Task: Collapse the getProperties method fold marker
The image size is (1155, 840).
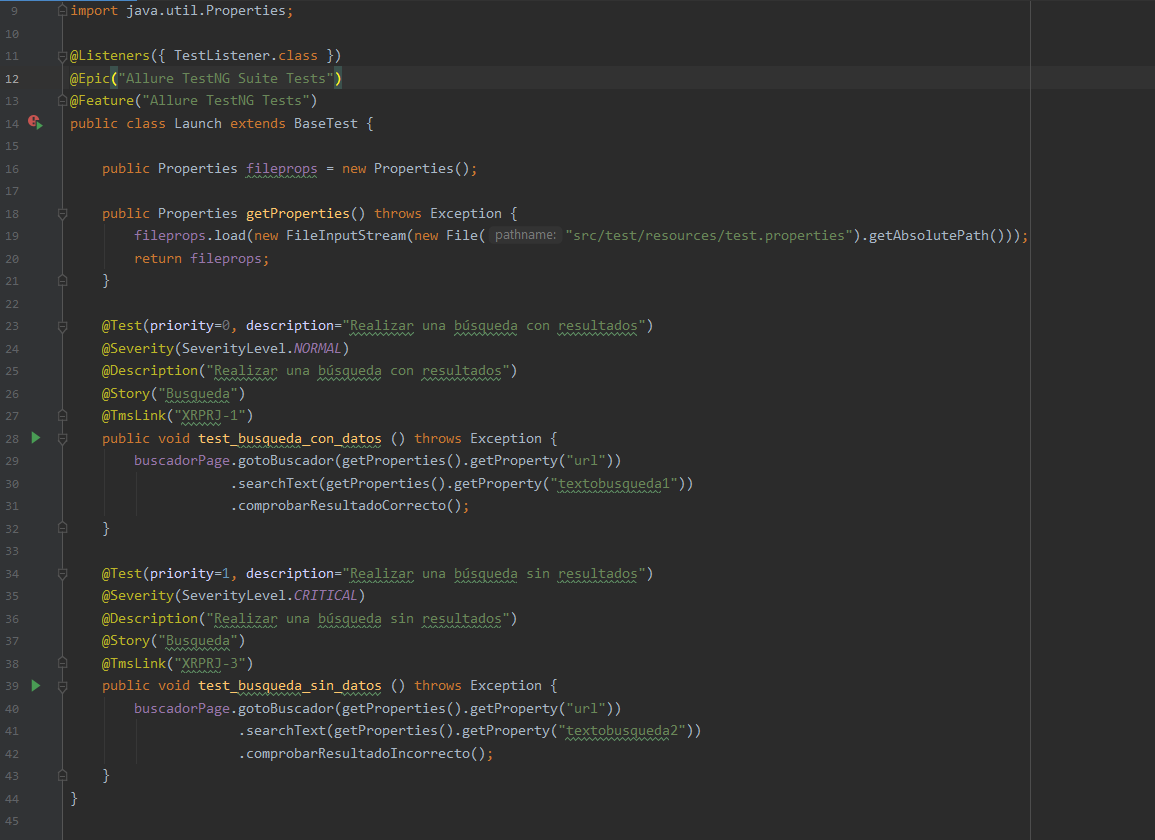Action: (63, 214)
